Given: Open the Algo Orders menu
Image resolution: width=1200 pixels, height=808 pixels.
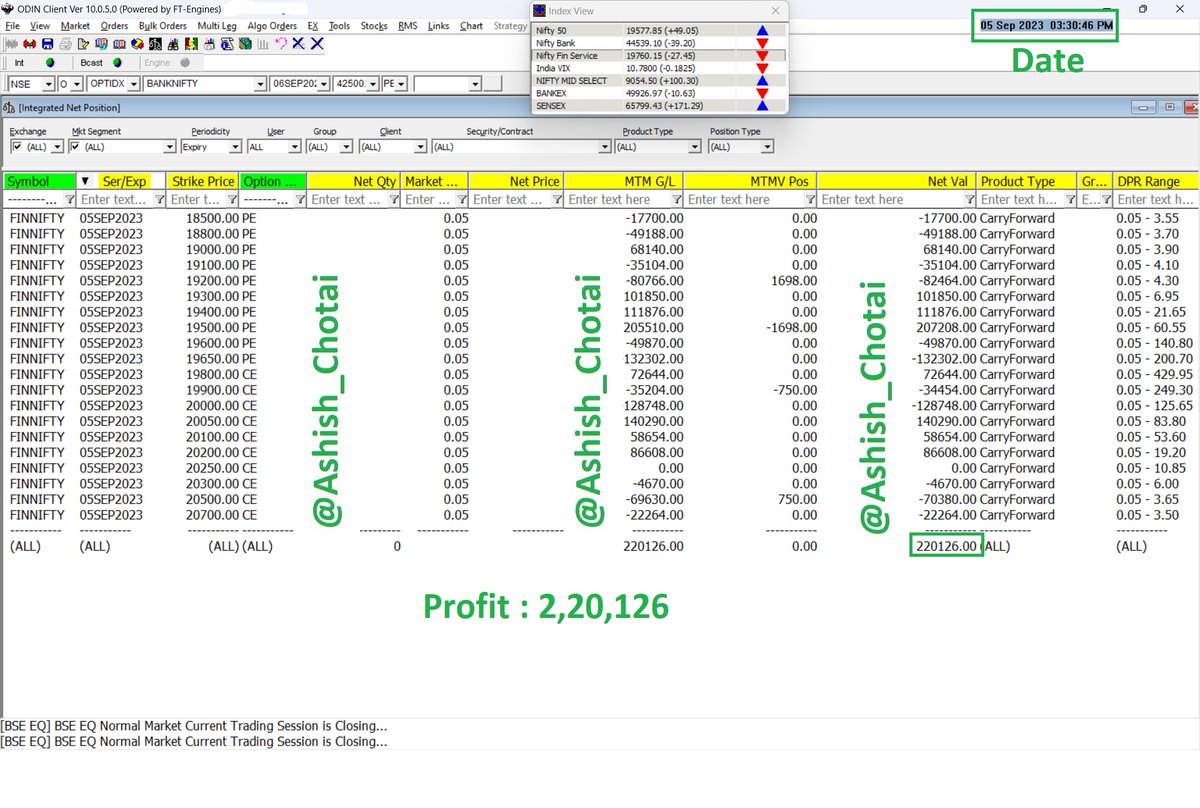Looking at the screenshot, I should pos(271,26).
